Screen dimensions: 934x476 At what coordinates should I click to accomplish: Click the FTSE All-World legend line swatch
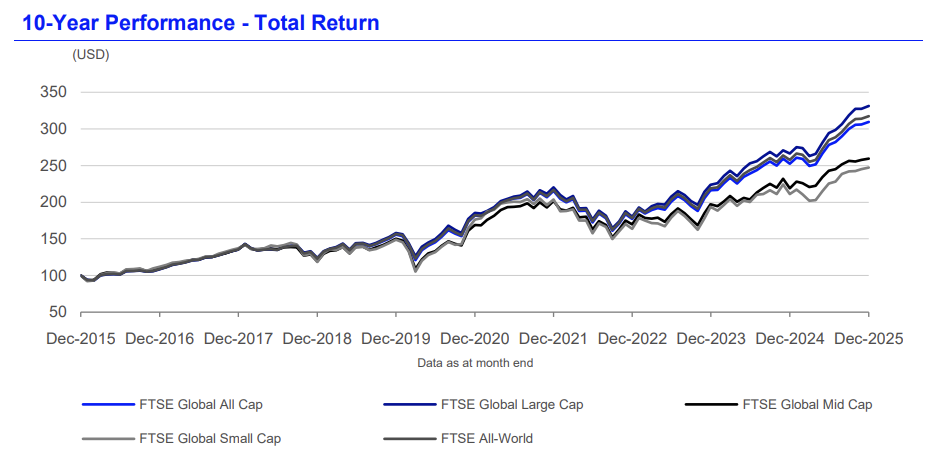pos(408,437)
